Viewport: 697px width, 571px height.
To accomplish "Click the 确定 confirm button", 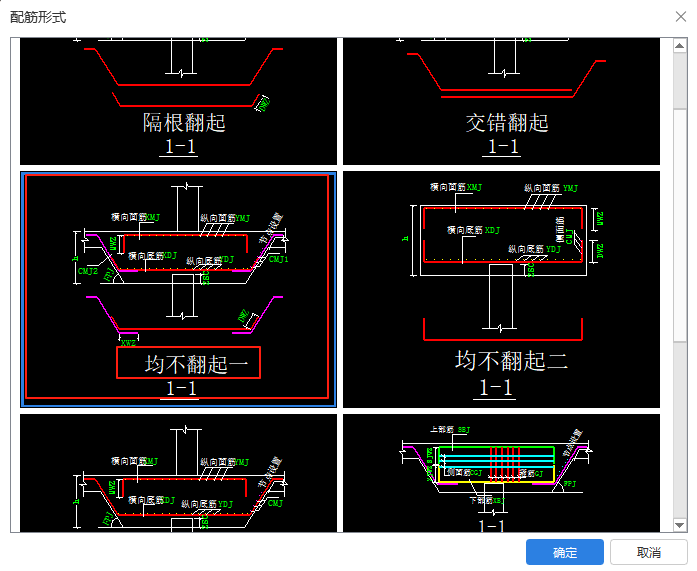I will pos(565,552).
